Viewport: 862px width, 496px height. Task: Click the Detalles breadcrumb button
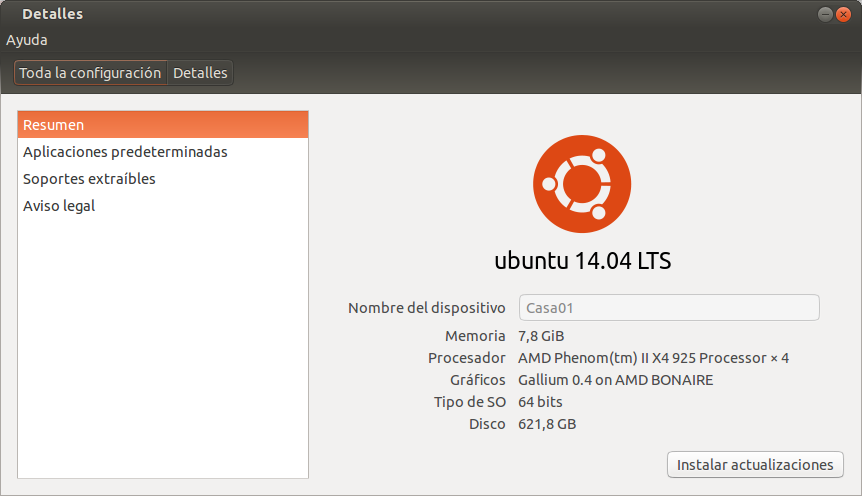[x=200, y=73]
